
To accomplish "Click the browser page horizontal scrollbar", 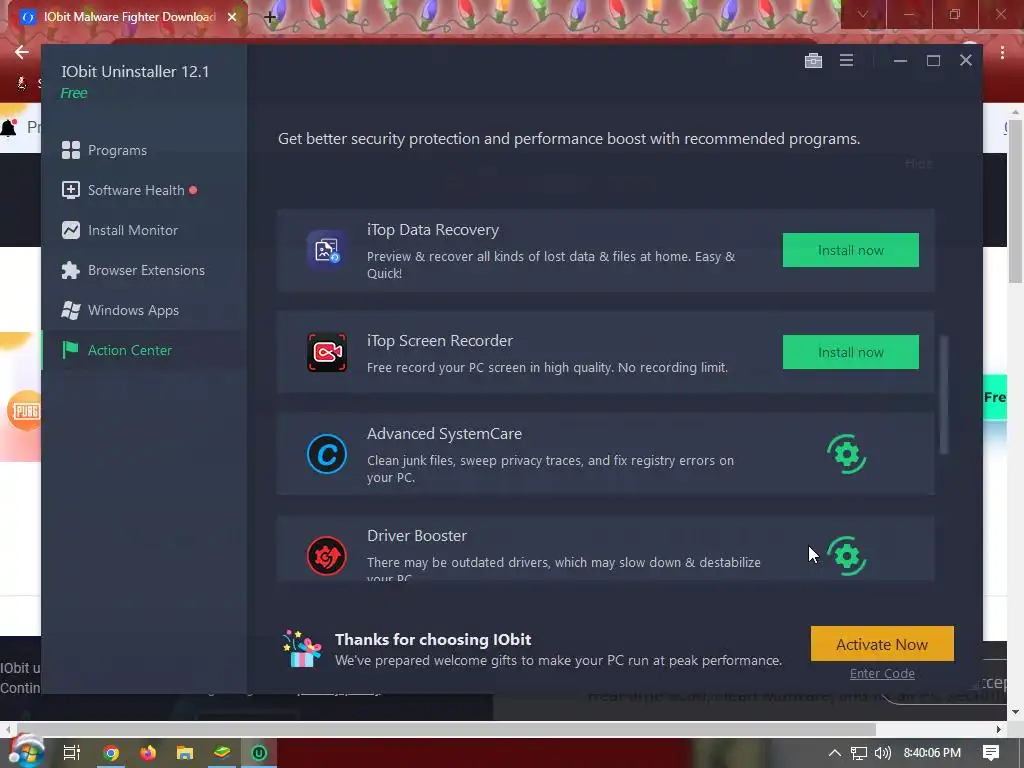I will (x=446, y=729).
